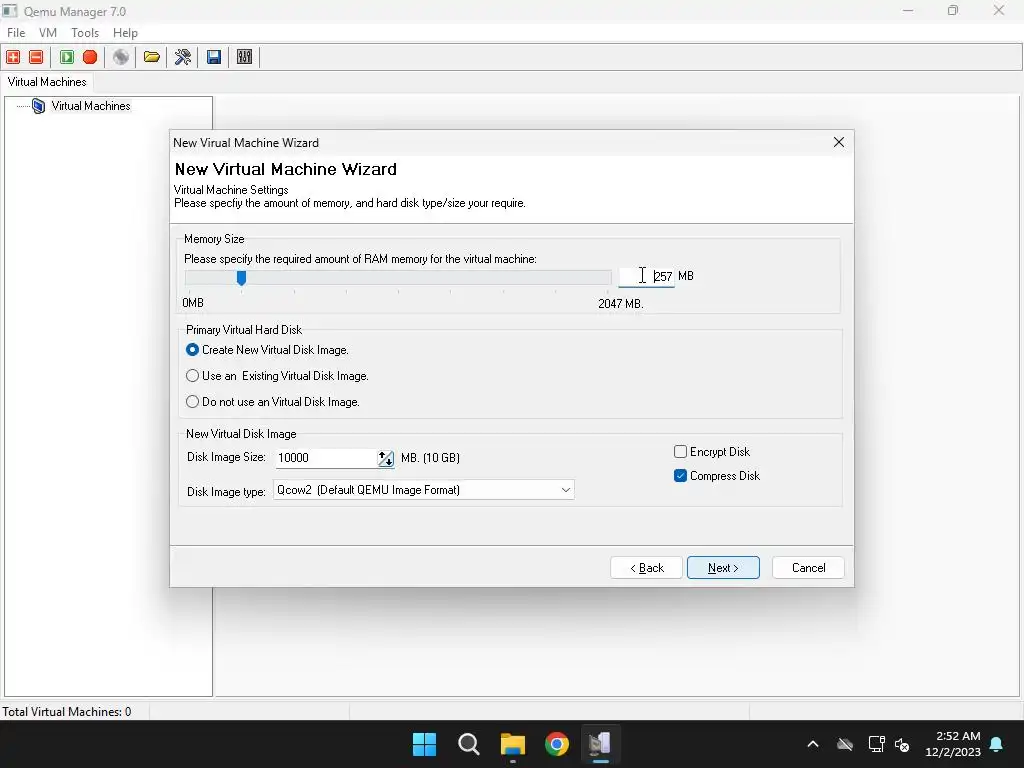Select Use an Existing Virtual Disk Image
The width and height of the screenshot is (1024, 768).
point(192,376)
